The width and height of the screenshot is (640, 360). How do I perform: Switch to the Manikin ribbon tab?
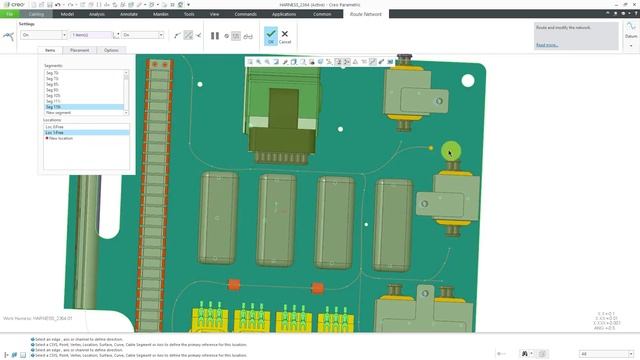pyautogui.click(x=160, y=14)
